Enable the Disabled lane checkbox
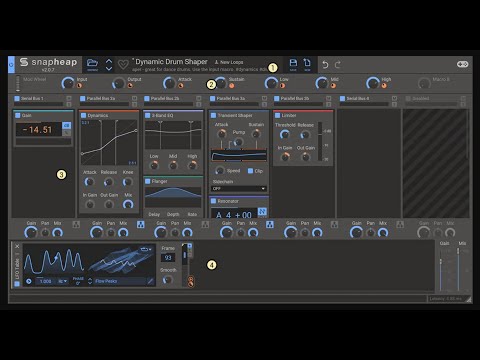Image resolution: width=480 pixels, height=360 pixels. pos(408,98)
